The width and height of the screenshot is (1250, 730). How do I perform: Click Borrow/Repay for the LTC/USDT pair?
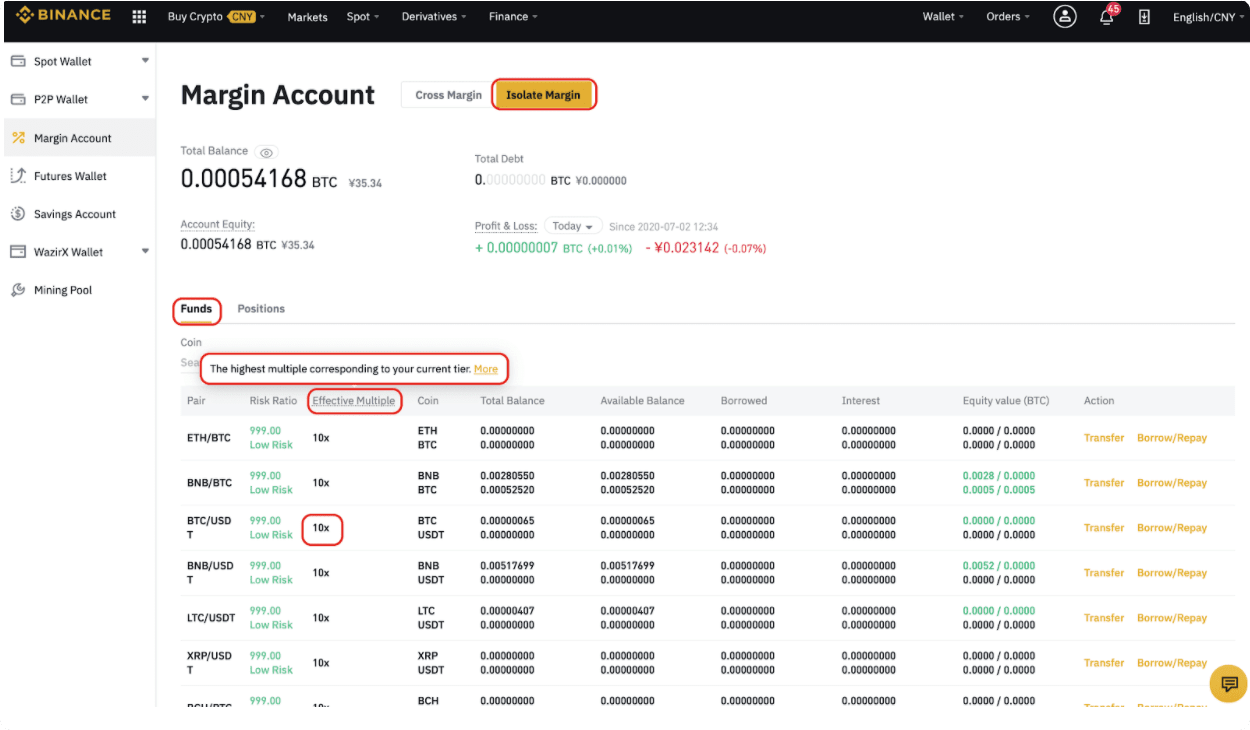[1172, 618]
